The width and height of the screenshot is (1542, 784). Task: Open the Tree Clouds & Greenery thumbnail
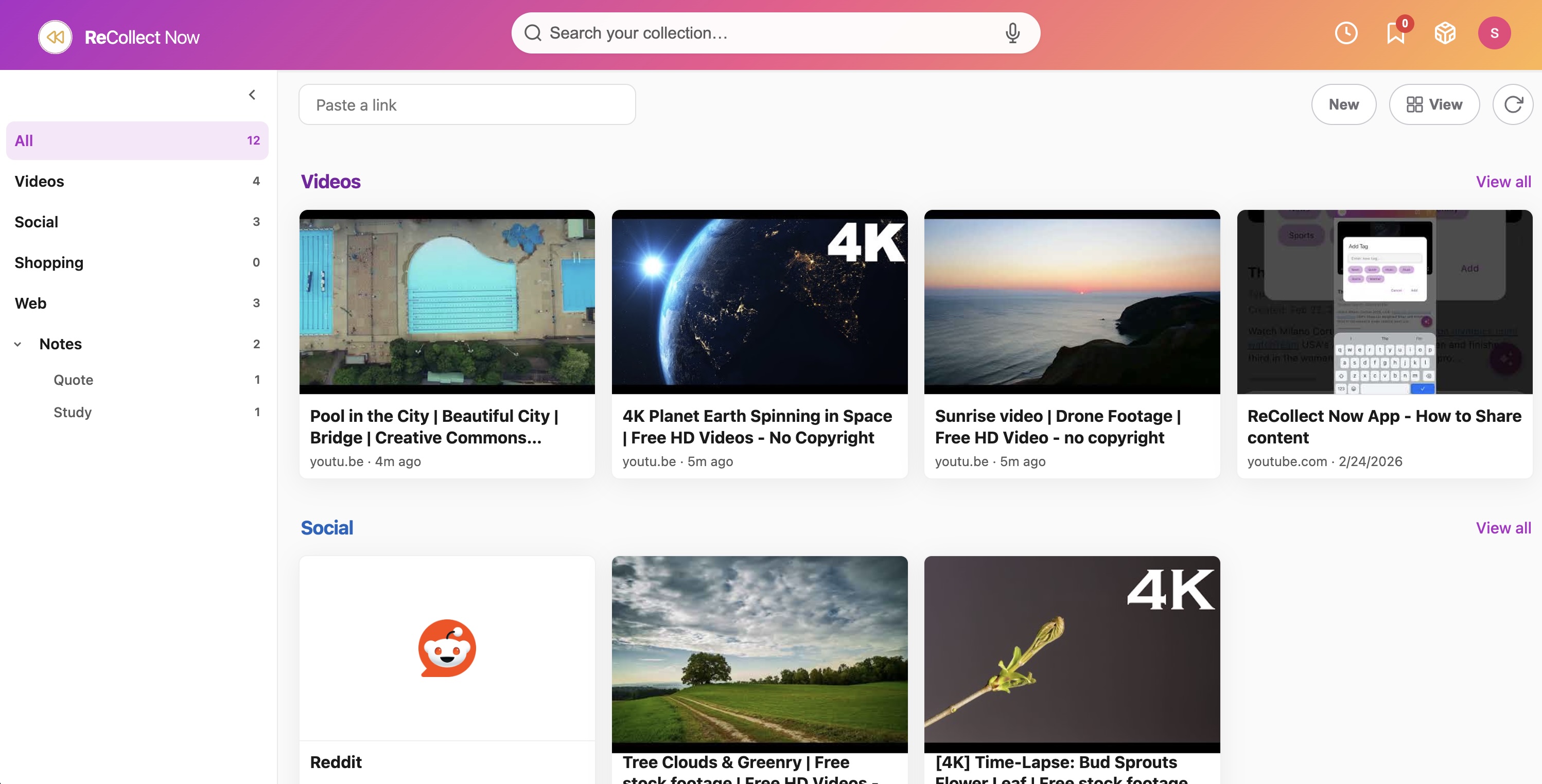tap(760, 654)
